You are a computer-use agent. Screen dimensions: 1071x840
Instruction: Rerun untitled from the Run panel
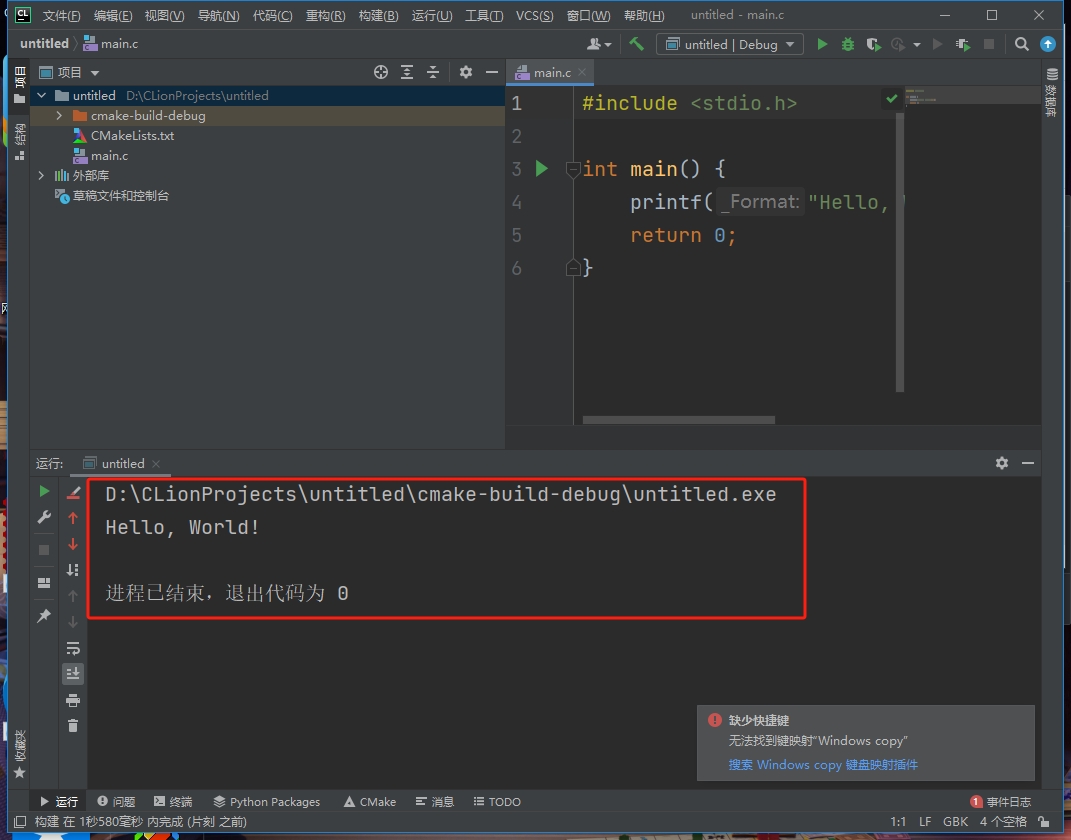(x=44, y=491)
